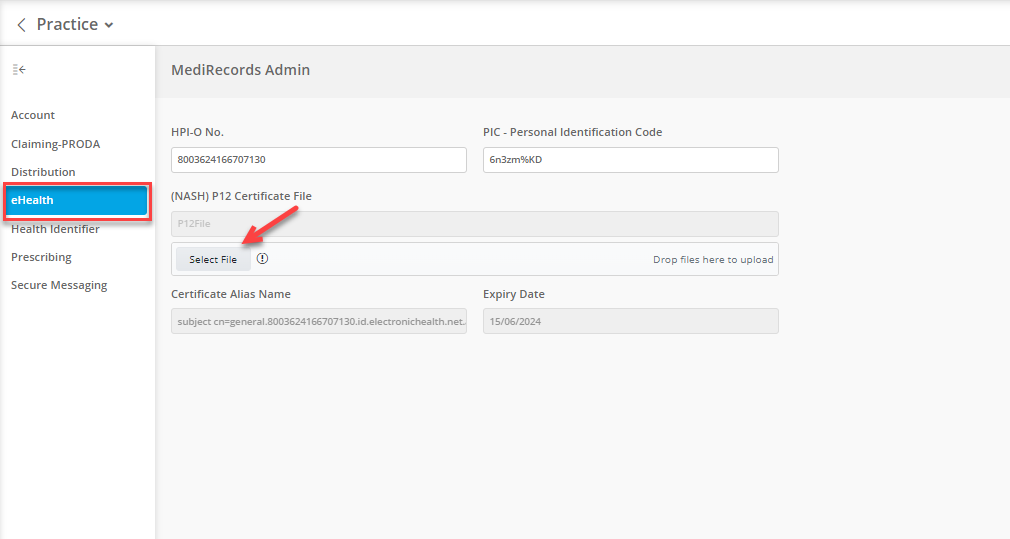
Task: Open Secure Messaging settings
Action: coord(59,285)
